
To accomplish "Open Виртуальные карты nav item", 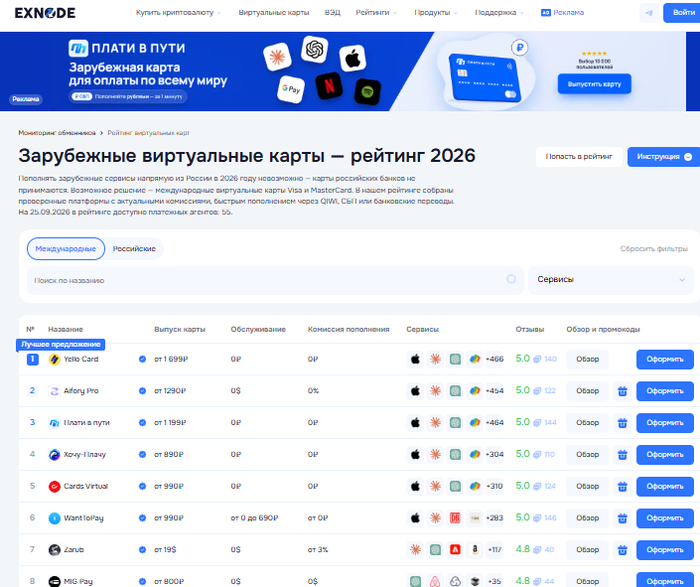I will [274, 12].
